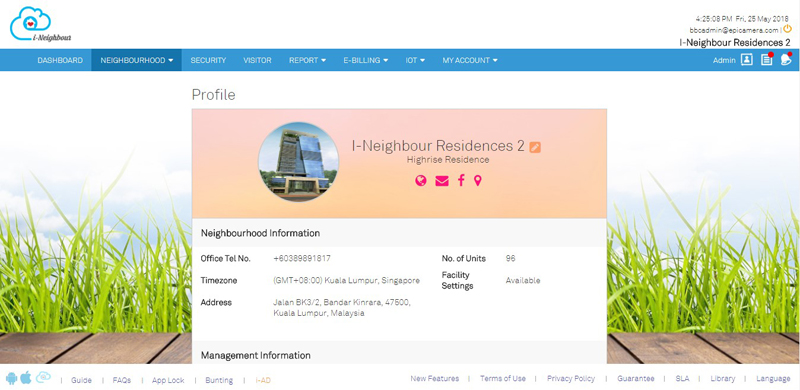Expand the Neighbourhood dropdown menu
Image resolution: width=800 pixels, height=390 pixels.
[x=137, y=60]
